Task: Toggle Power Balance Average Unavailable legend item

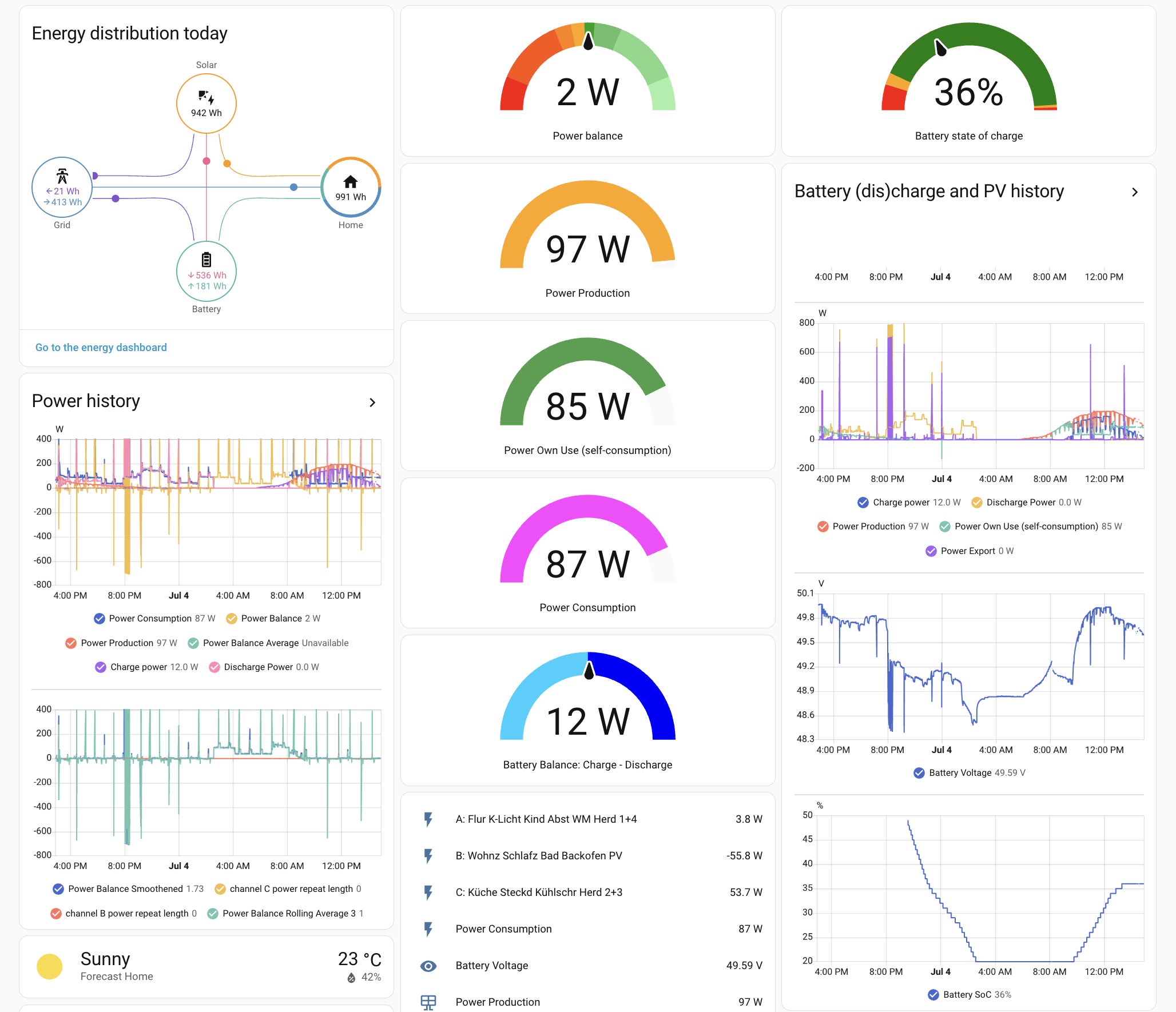Action: tap(268, 643)
